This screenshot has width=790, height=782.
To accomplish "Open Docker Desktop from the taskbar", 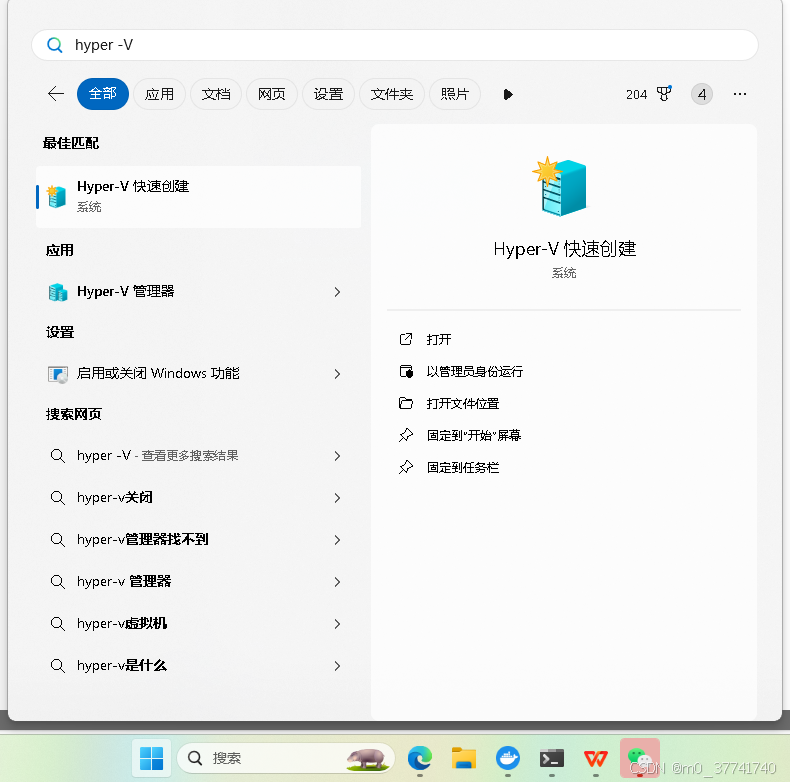I will tap(507, 758).
